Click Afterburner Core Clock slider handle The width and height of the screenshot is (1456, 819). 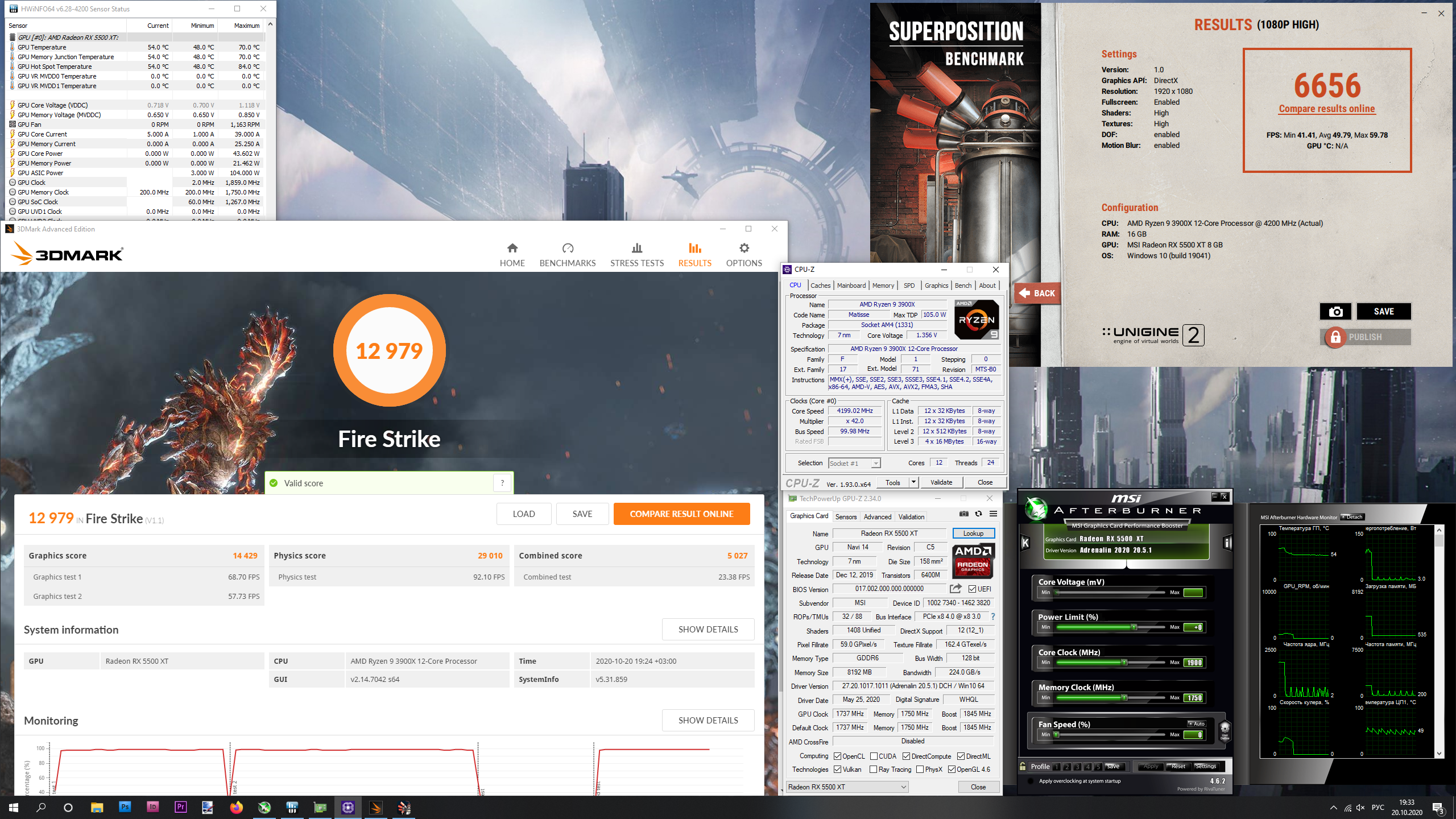point(1124,662)
